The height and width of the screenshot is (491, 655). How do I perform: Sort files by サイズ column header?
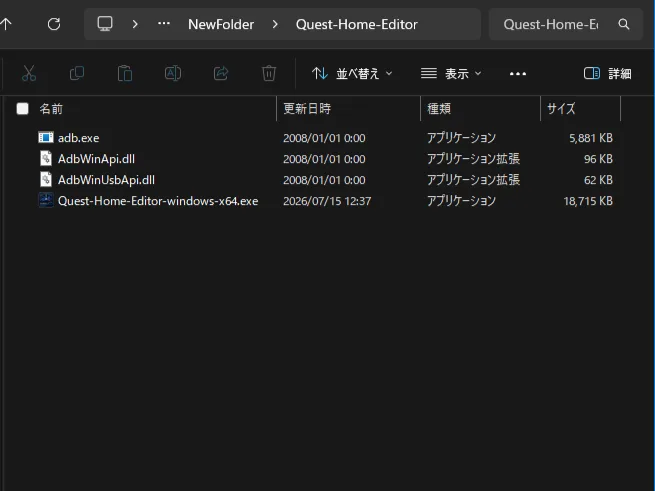point(561,109)
